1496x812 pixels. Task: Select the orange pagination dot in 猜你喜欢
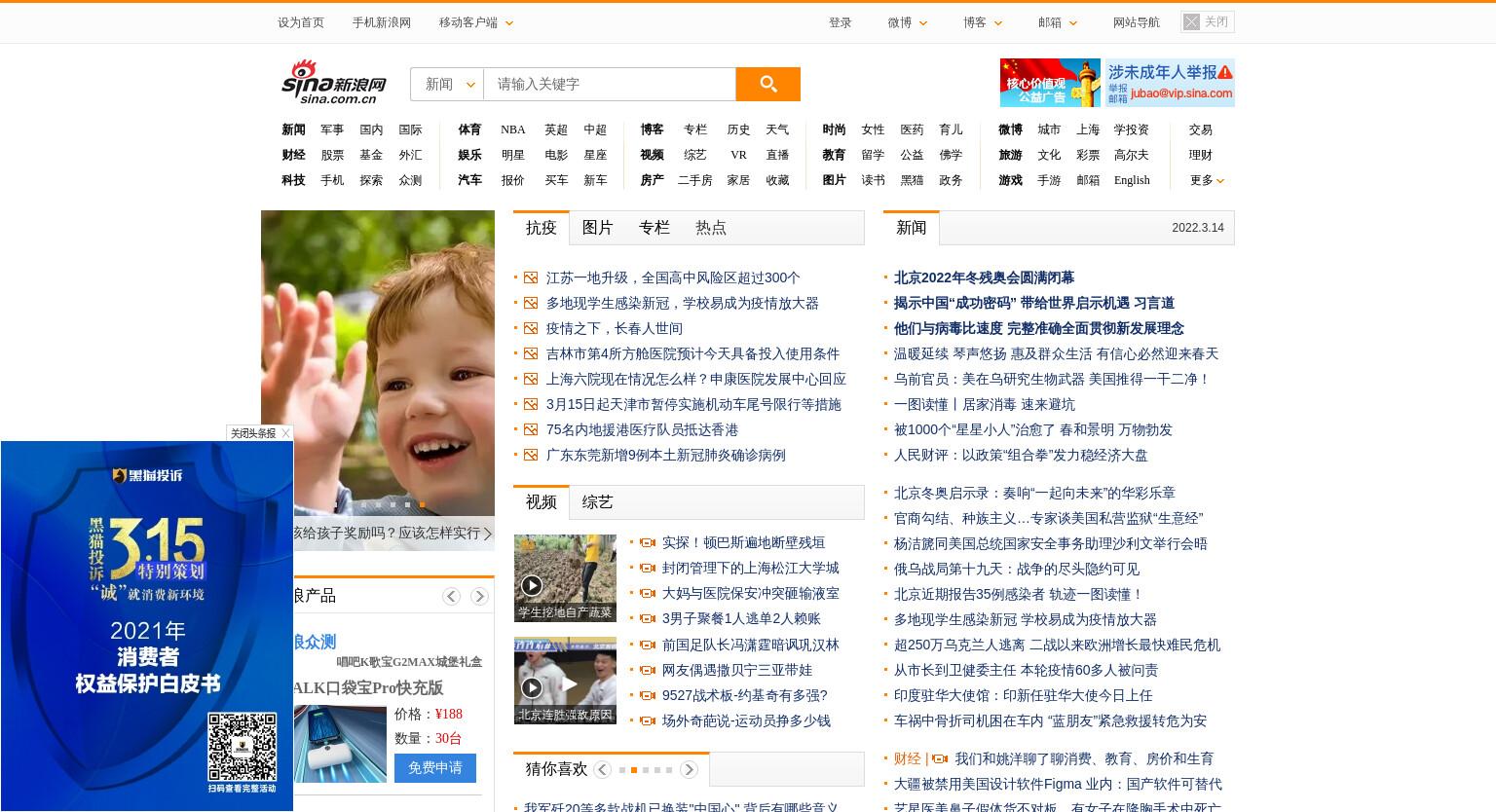(634, 770)
